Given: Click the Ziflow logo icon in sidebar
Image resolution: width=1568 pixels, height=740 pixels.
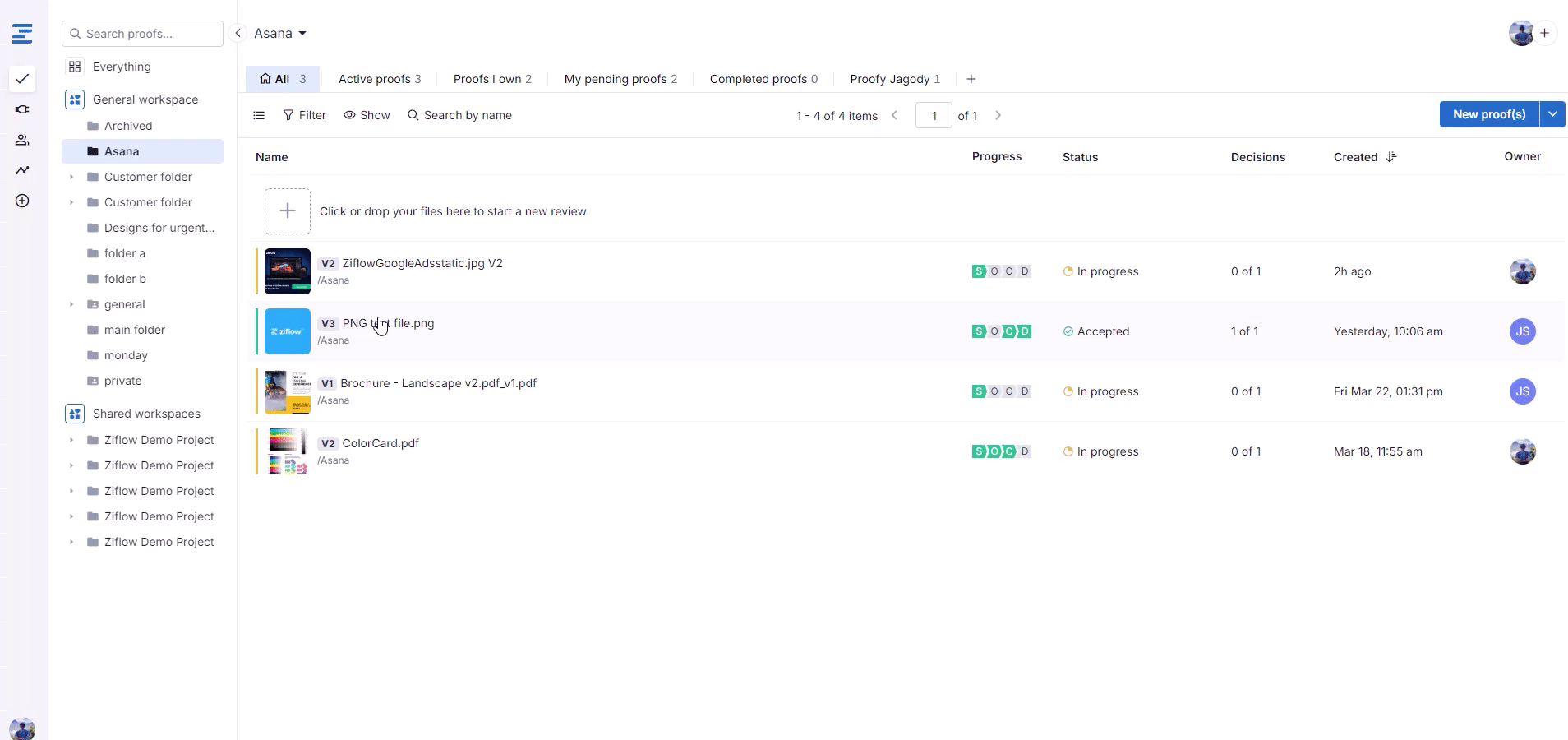Looking at the screenshot, I should pyautogui.click(x=22, y=34).
